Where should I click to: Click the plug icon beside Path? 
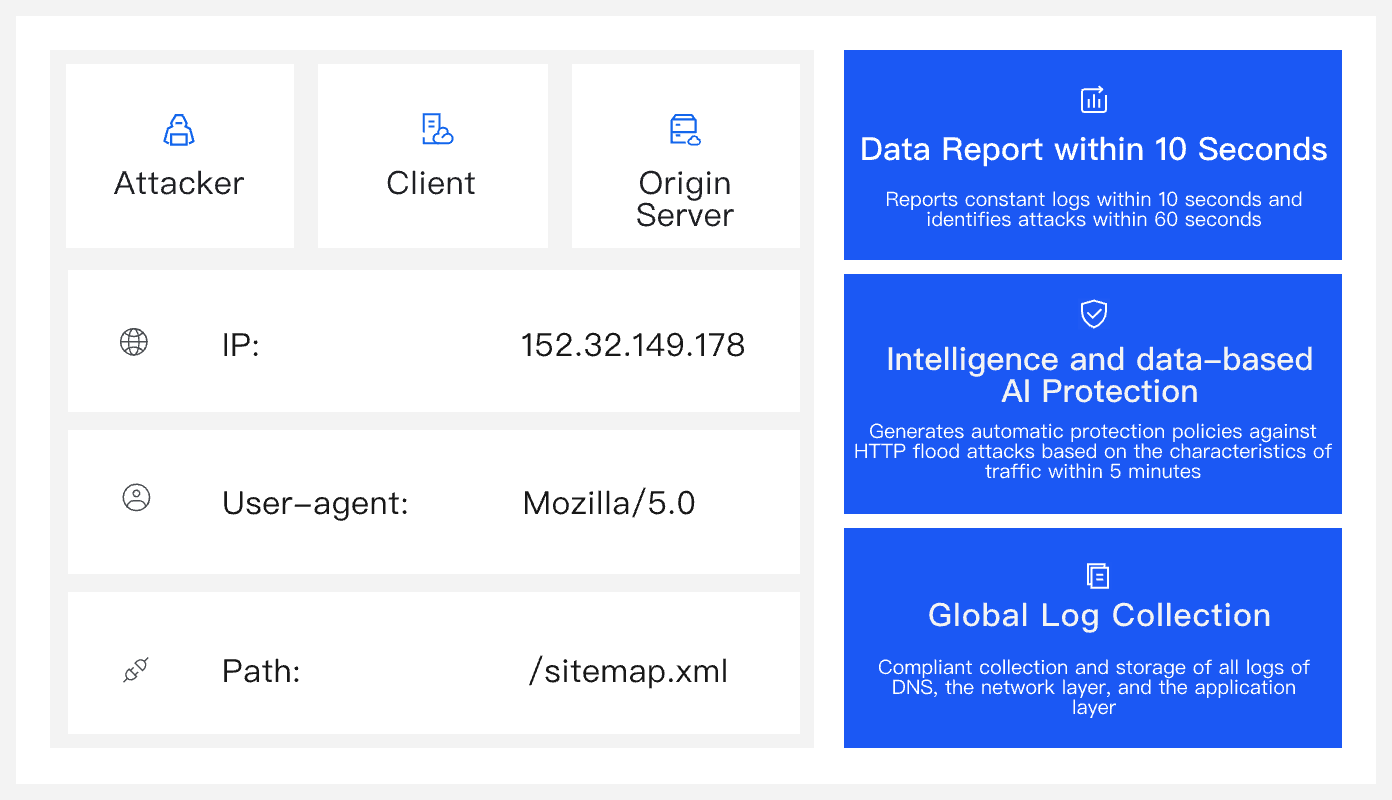pos(136,670)
